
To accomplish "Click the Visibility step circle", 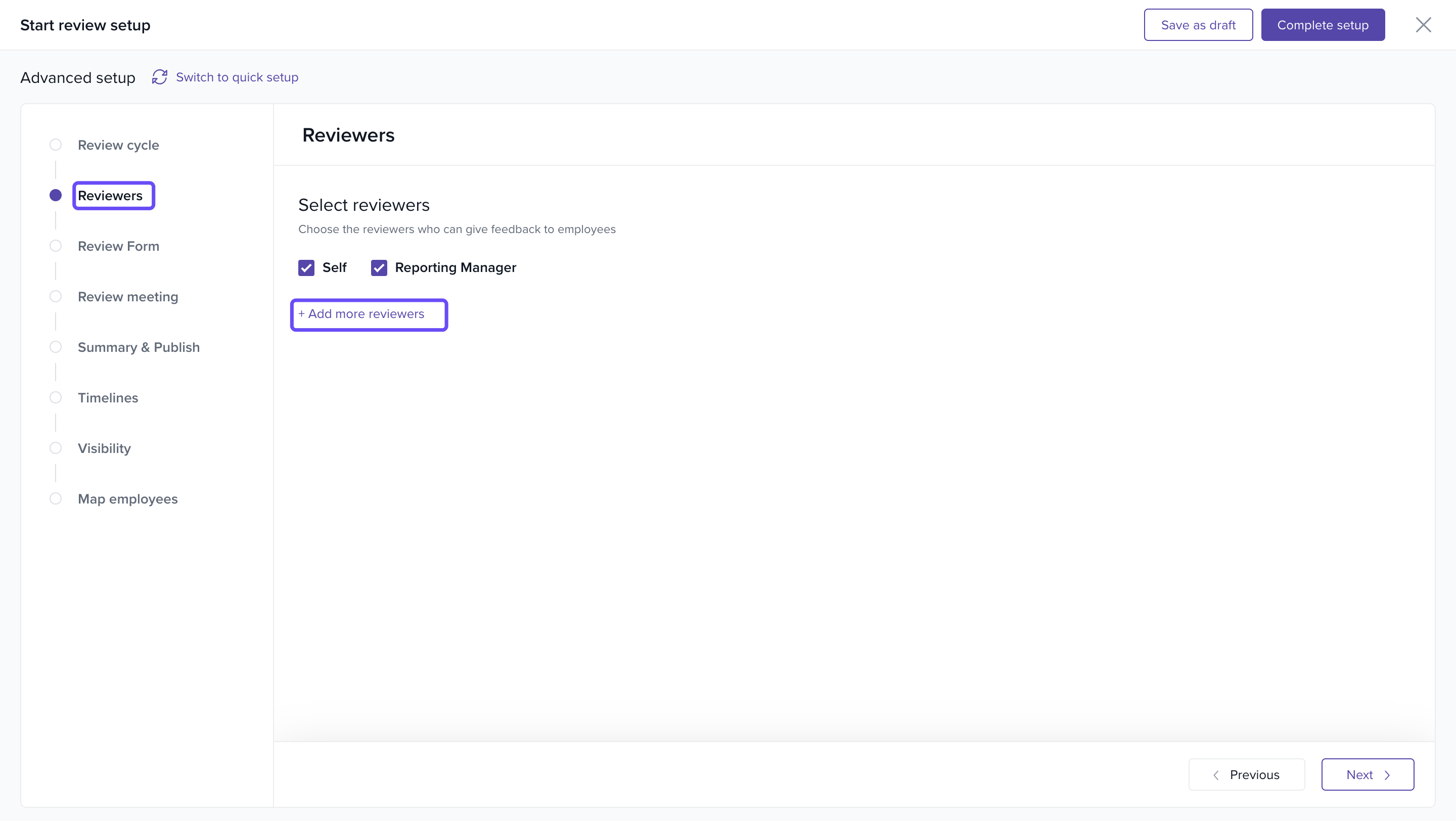I will 56,448.
